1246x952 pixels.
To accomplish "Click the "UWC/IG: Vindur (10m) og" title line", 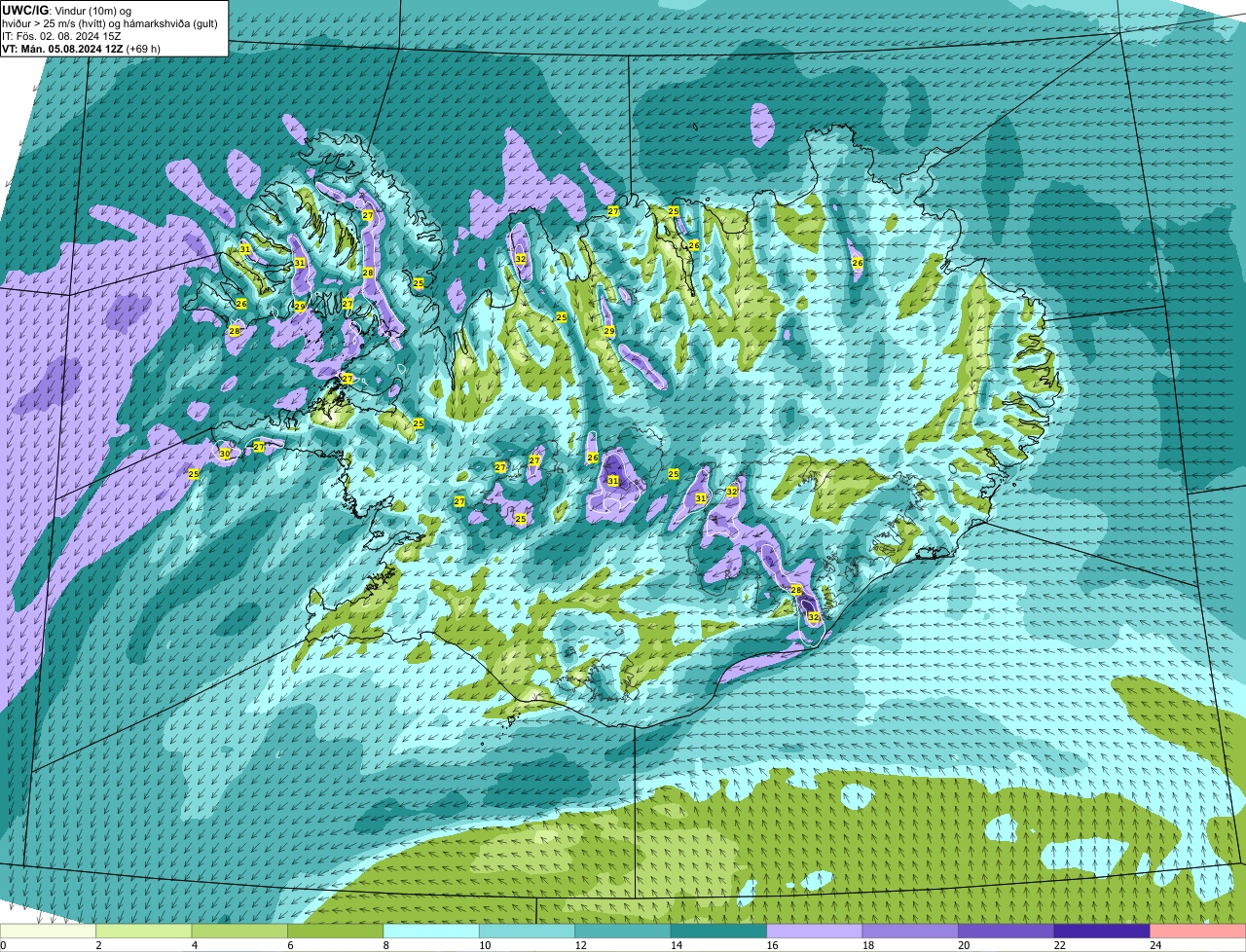I will coord(67,10).
